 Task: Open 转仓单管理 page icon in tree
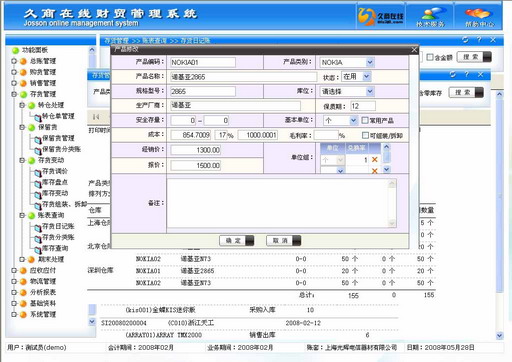click(38, 117)
